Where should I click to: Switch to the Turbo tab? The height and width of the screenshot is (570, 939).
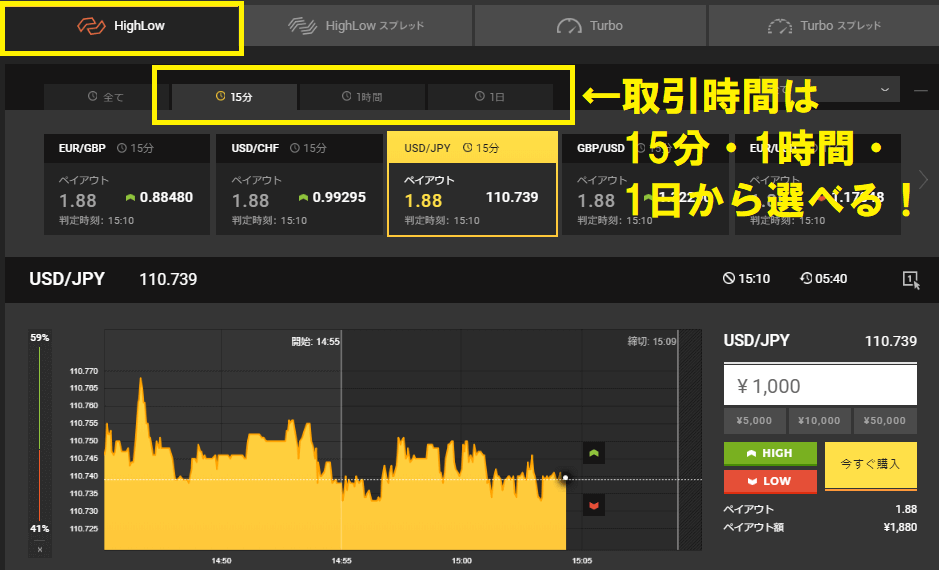[x=590, y=25]
